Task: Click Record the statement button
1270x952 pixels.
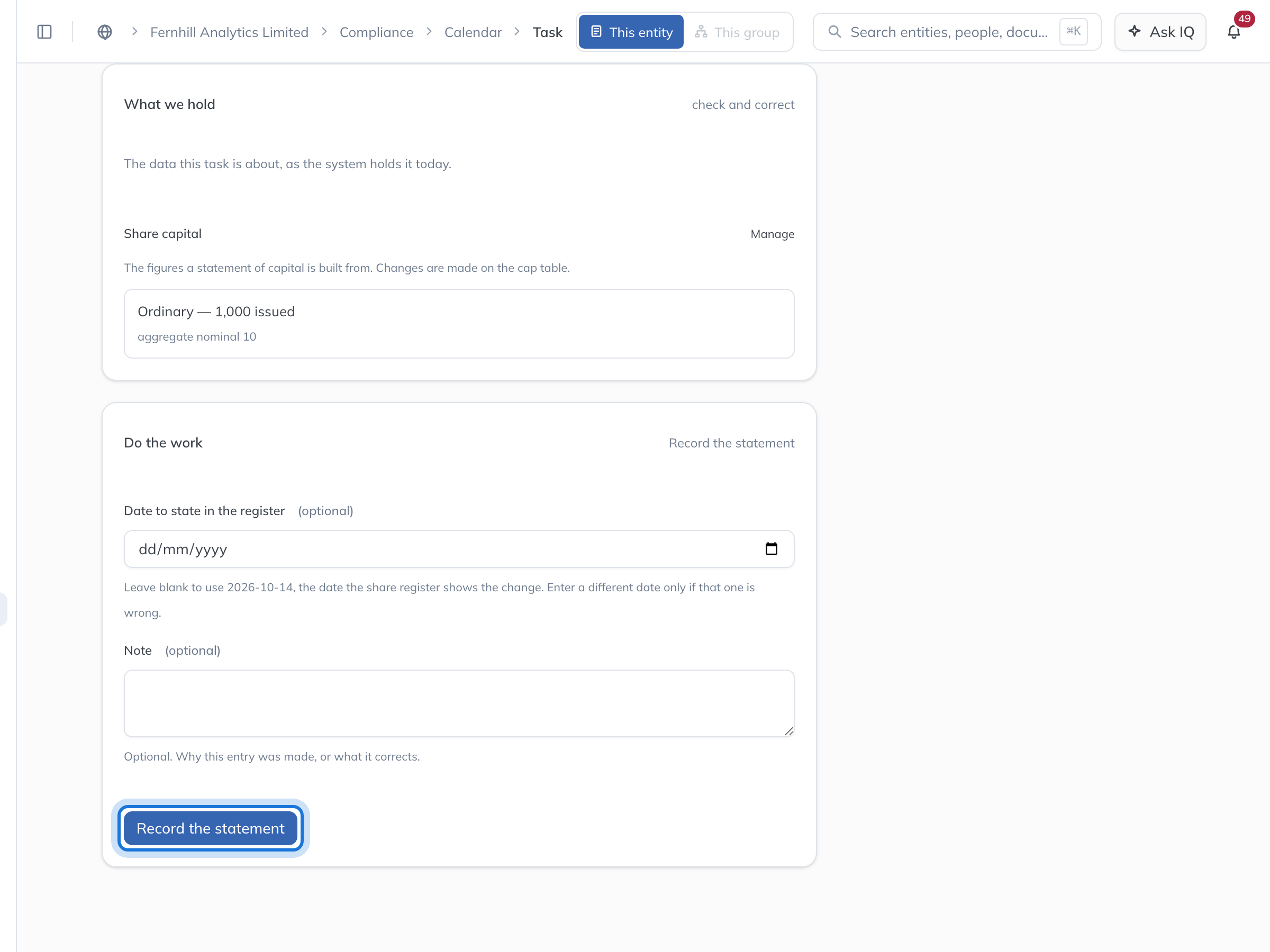Action: click(x=210, y=828)
